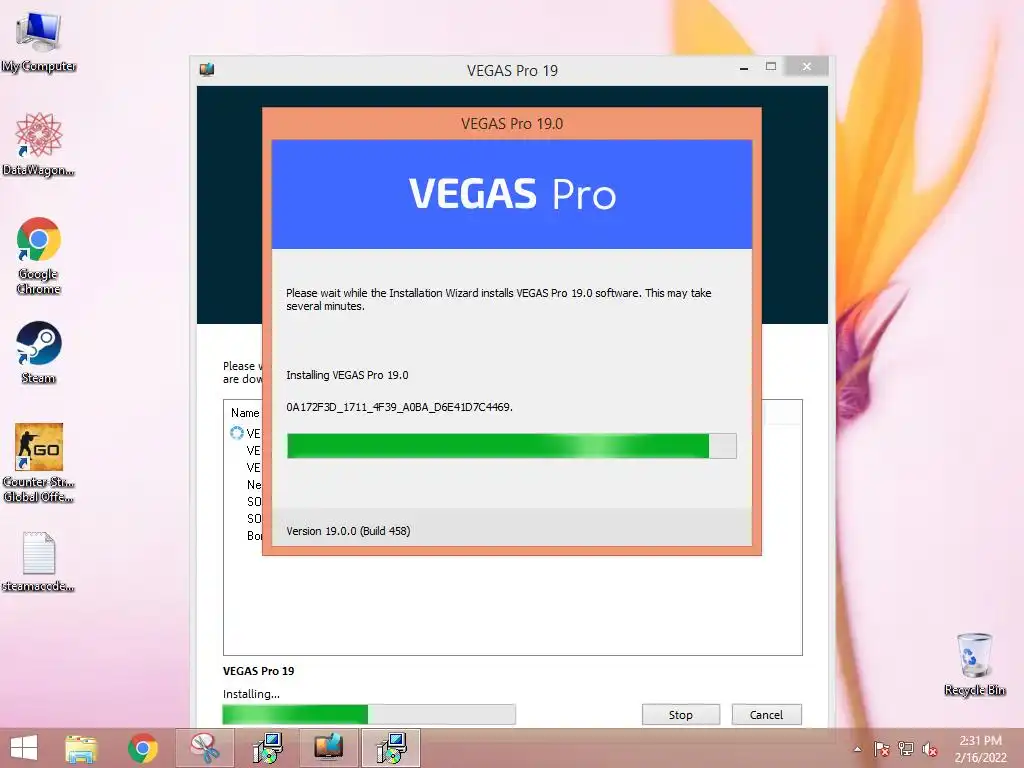Select the active installer taskbar icon
This screenshot has width=1024, height=768.
click(x=391, y=748)
